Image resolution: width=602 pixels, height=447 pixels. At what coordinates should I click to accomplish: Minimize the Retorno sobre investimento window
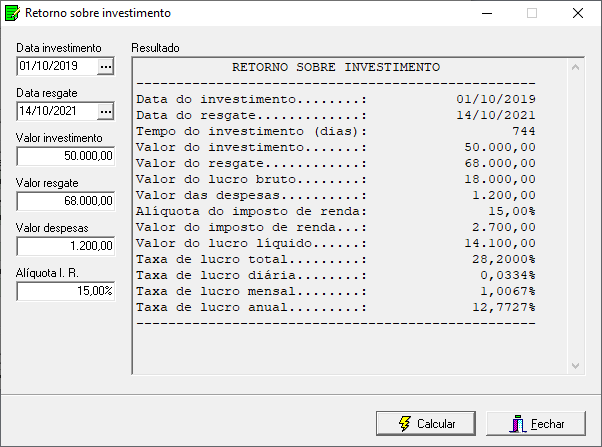[487, 13]
